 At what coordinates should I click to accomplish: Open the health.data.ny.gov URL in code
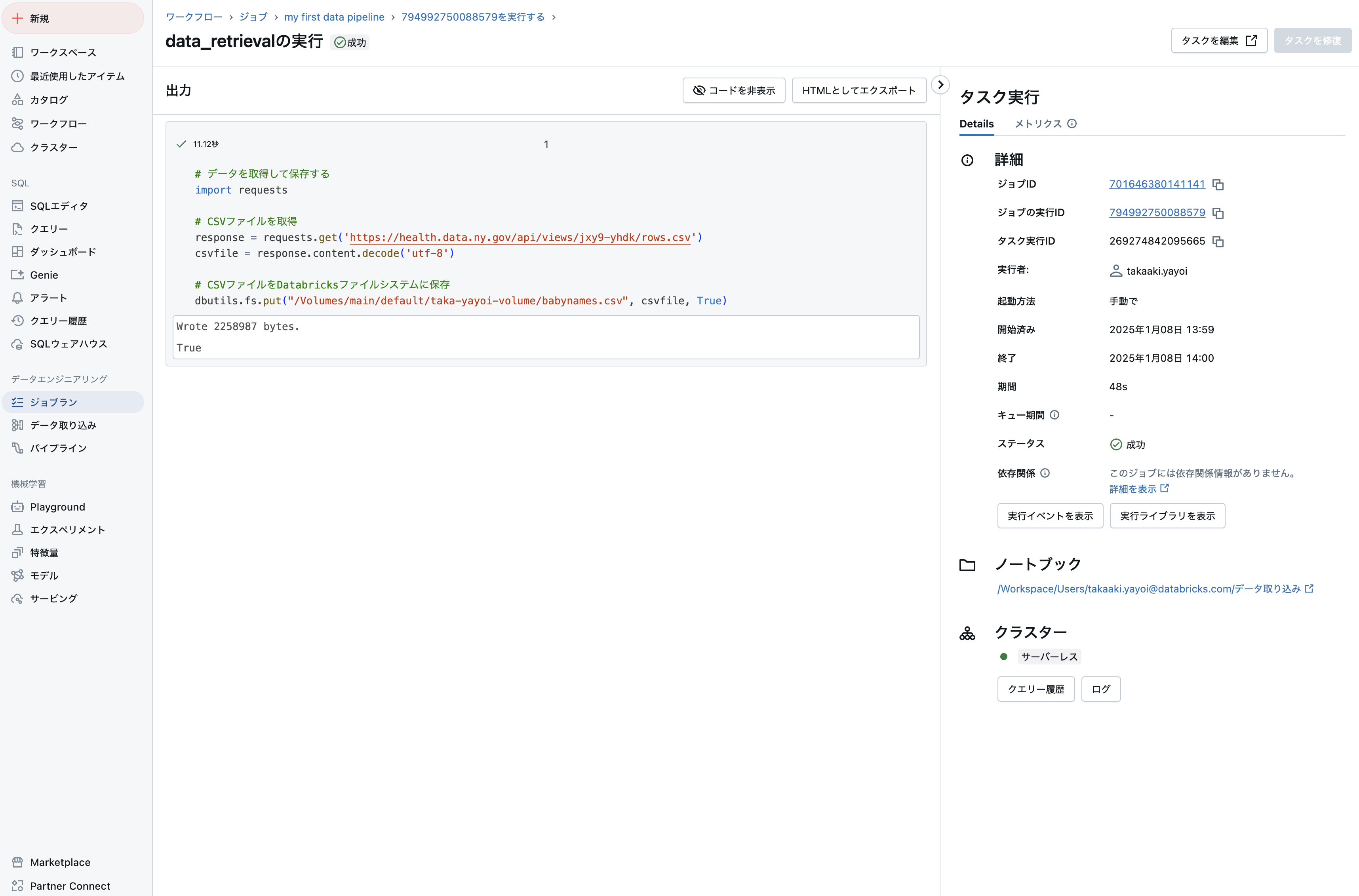pyautogui.click(x=520, y=237)
